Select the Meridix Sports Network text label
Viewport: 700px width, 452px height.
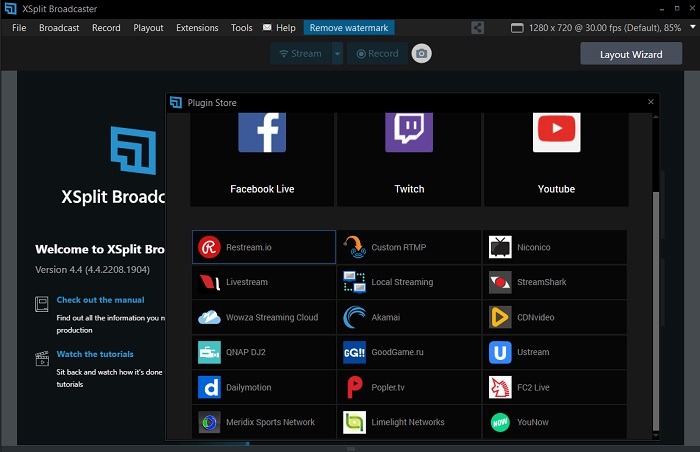click(x=270, y=422)
